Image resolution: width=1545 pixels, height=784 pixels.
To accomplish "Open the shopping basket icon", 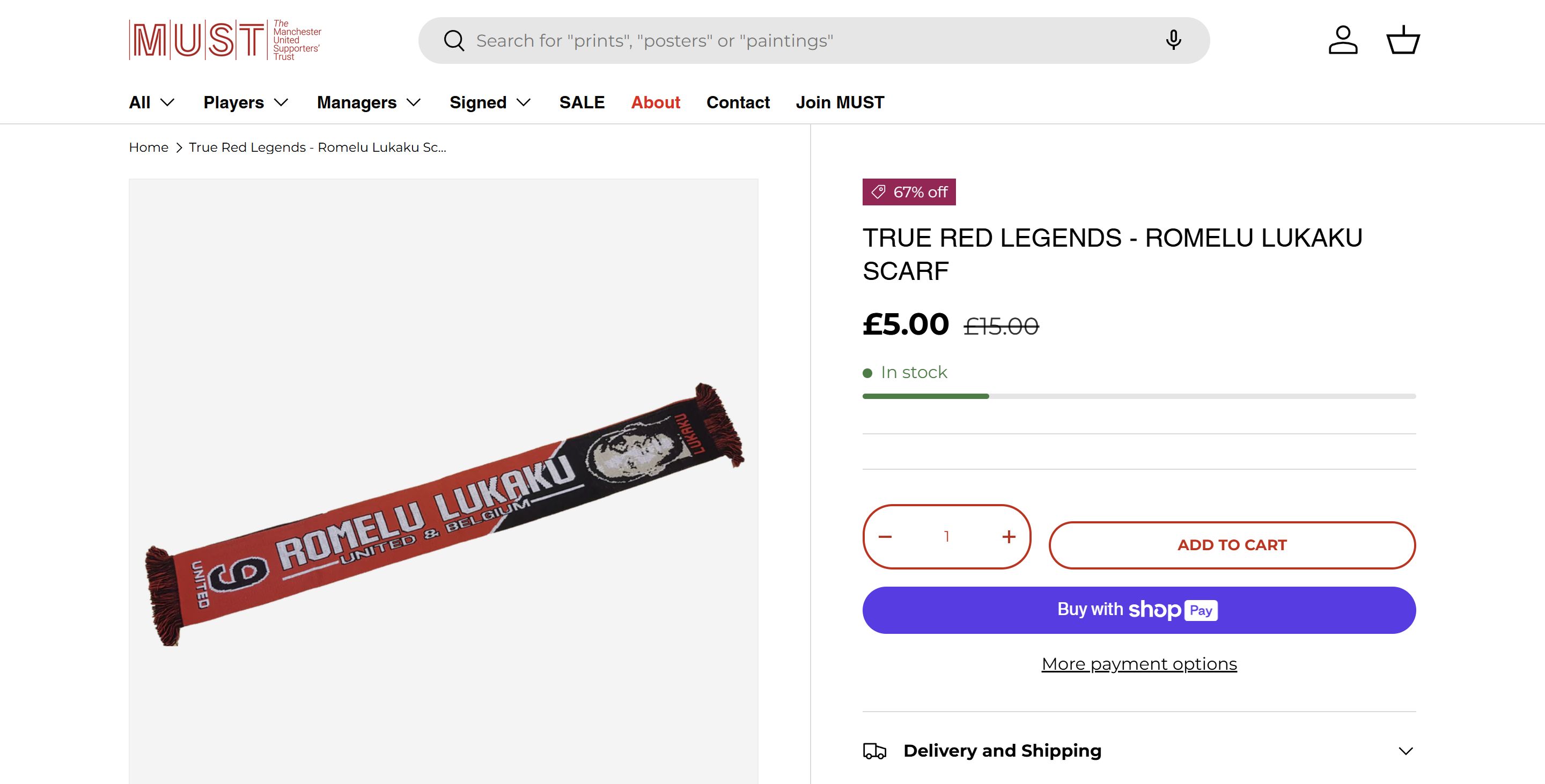I will [x=1402, y=40].
